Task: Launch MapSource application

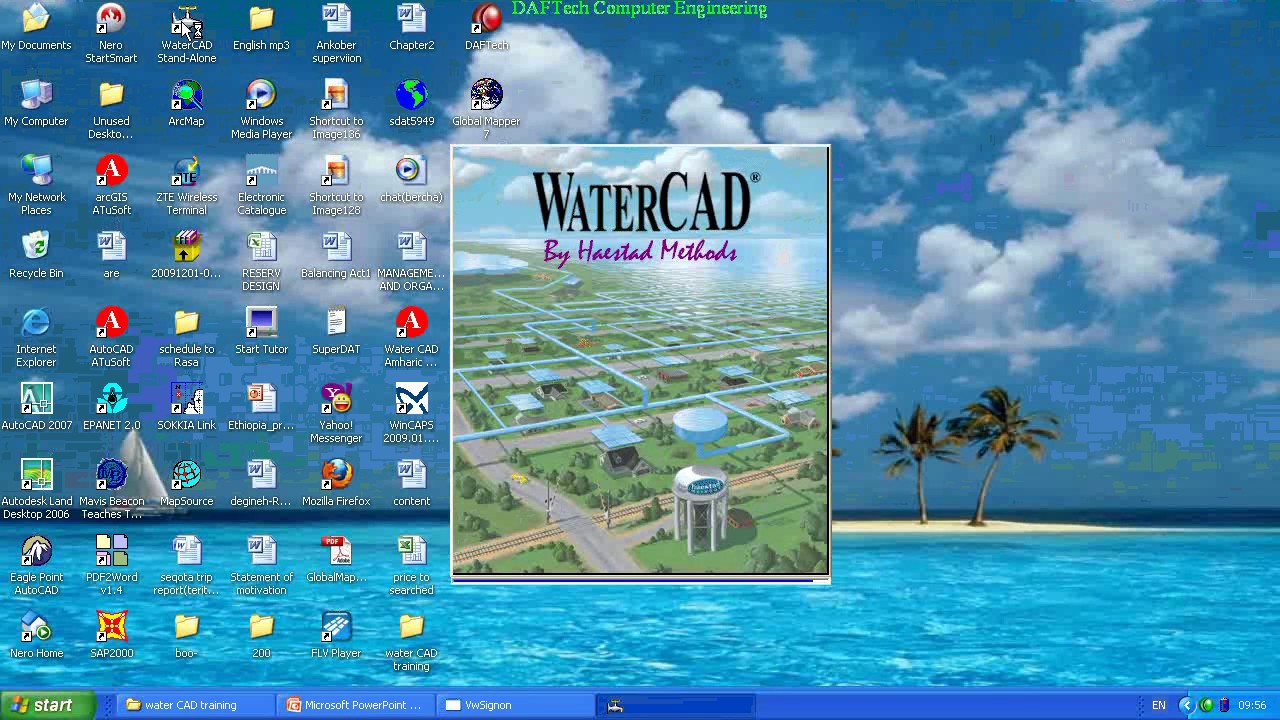Action: (186, 475)
